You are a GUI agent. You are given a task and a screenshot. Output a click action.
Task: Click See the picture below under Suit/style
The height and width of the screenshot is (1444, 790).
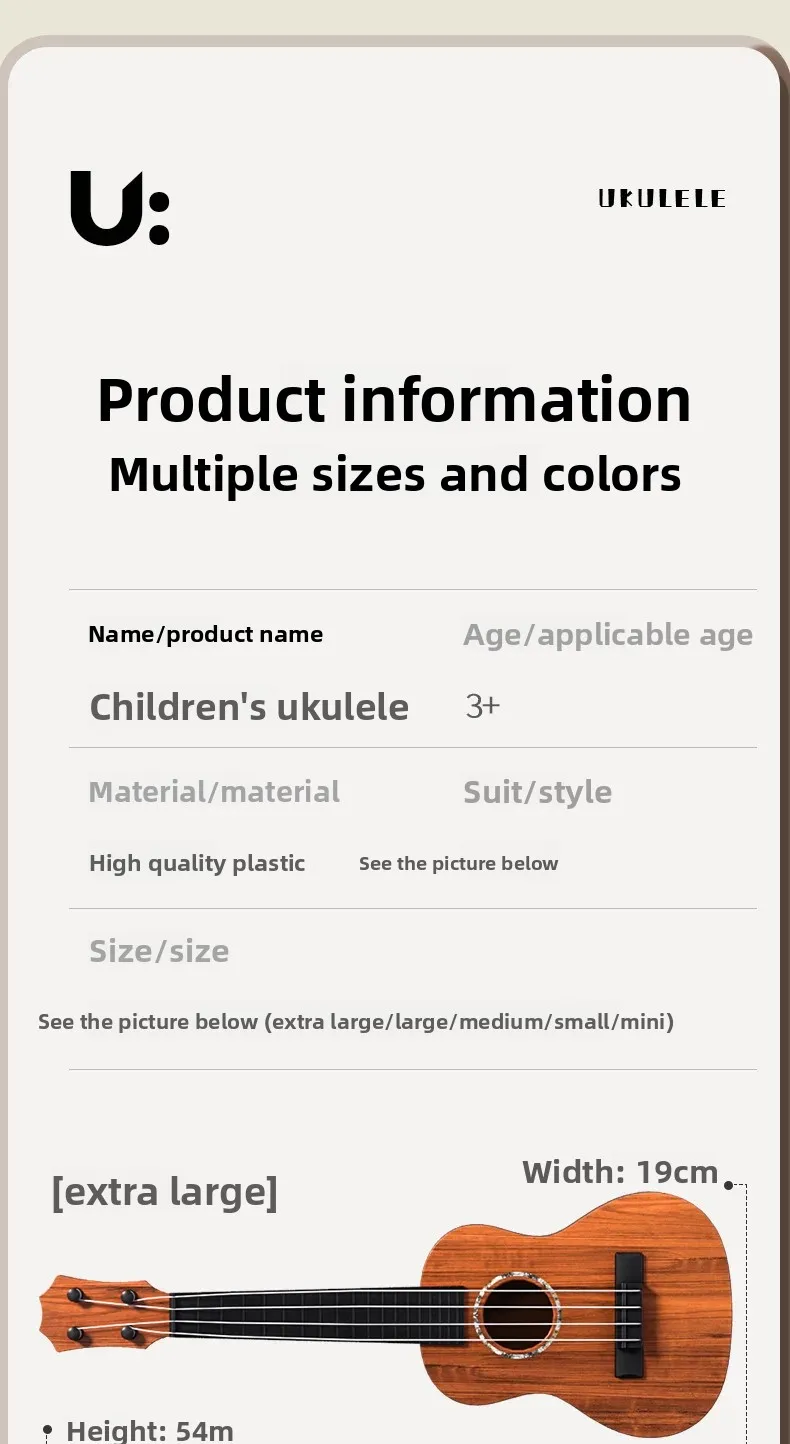458,863
